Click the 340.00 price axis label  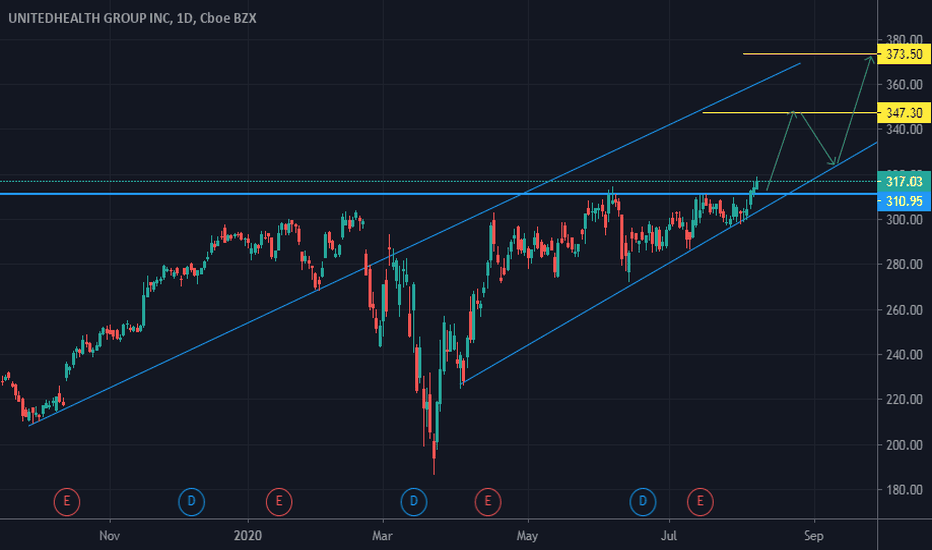pyautogui.click(x=904, y=130)
